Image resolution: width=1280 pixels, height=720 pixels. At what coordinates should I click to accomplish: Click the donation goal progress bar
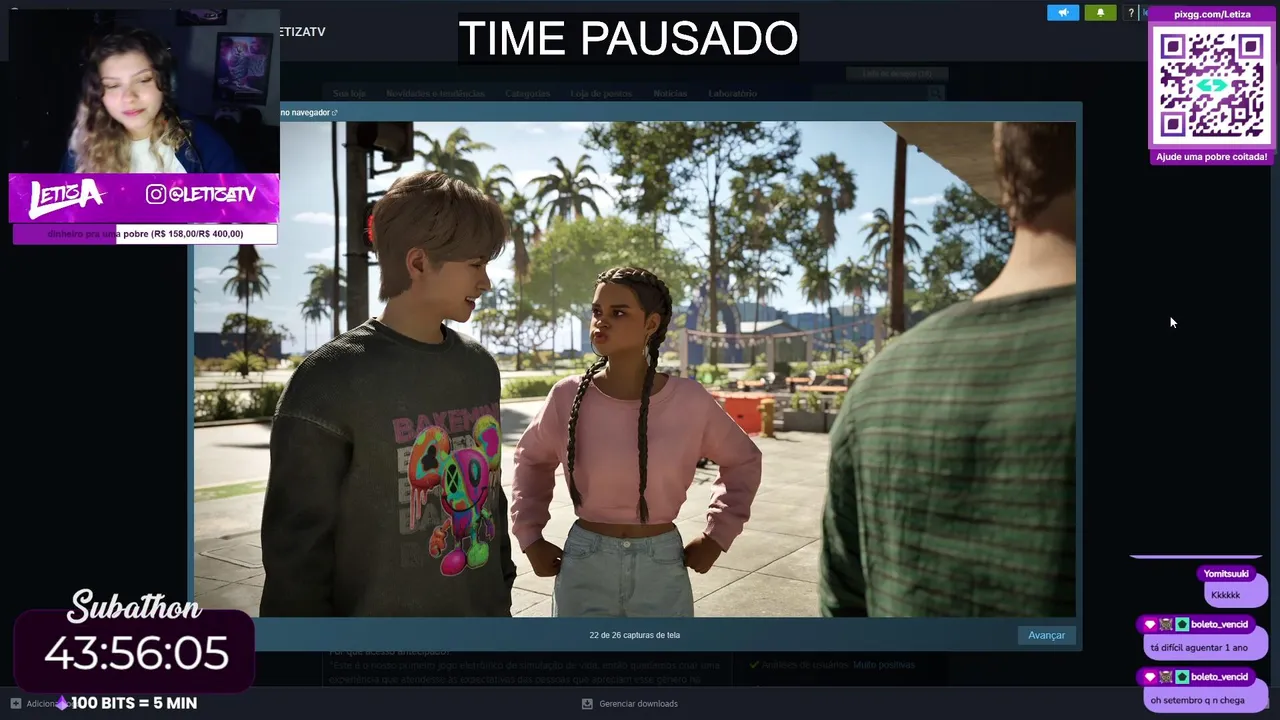(x=145, y=234)
